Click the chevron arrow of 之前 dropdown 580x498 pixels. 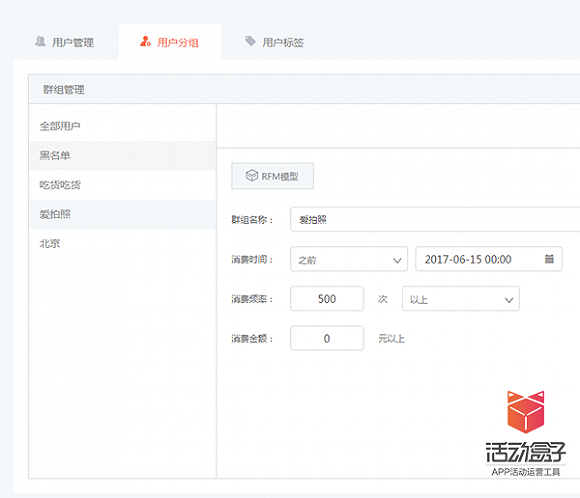397,260
